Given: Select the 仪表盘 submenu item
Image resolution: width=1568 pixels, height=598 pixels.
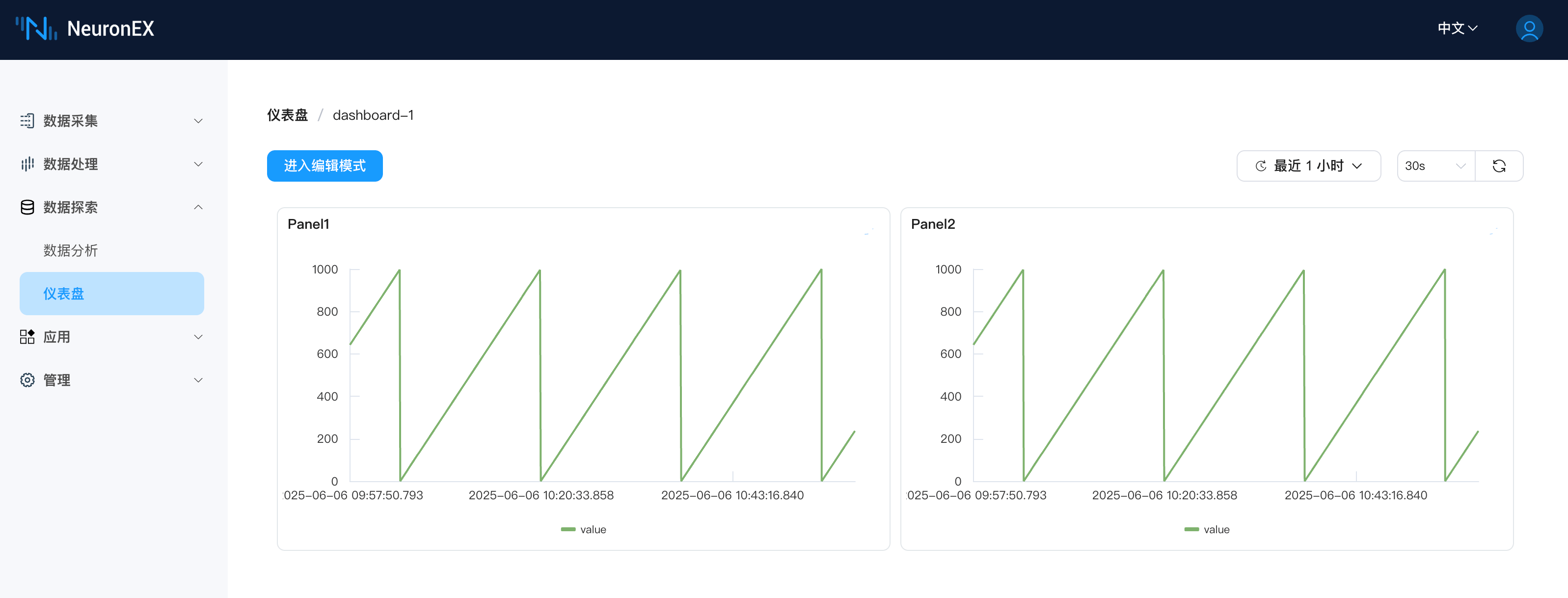Looking at the screenshot, I should coord(111,294).
